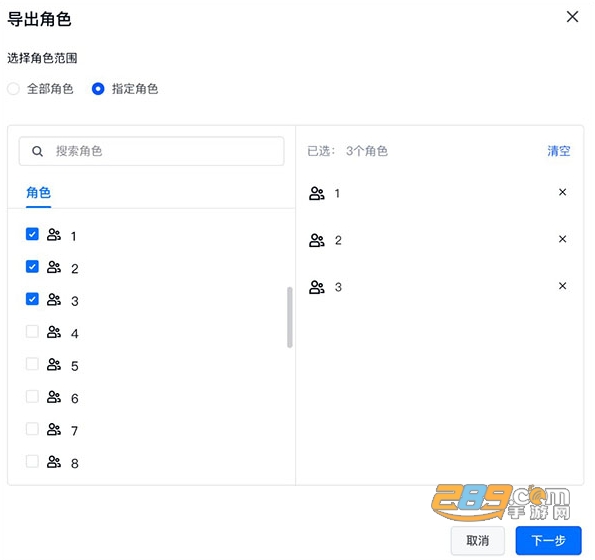Click the 取消 button
Viewport: 595px width, 560px height.
point(478,540)
